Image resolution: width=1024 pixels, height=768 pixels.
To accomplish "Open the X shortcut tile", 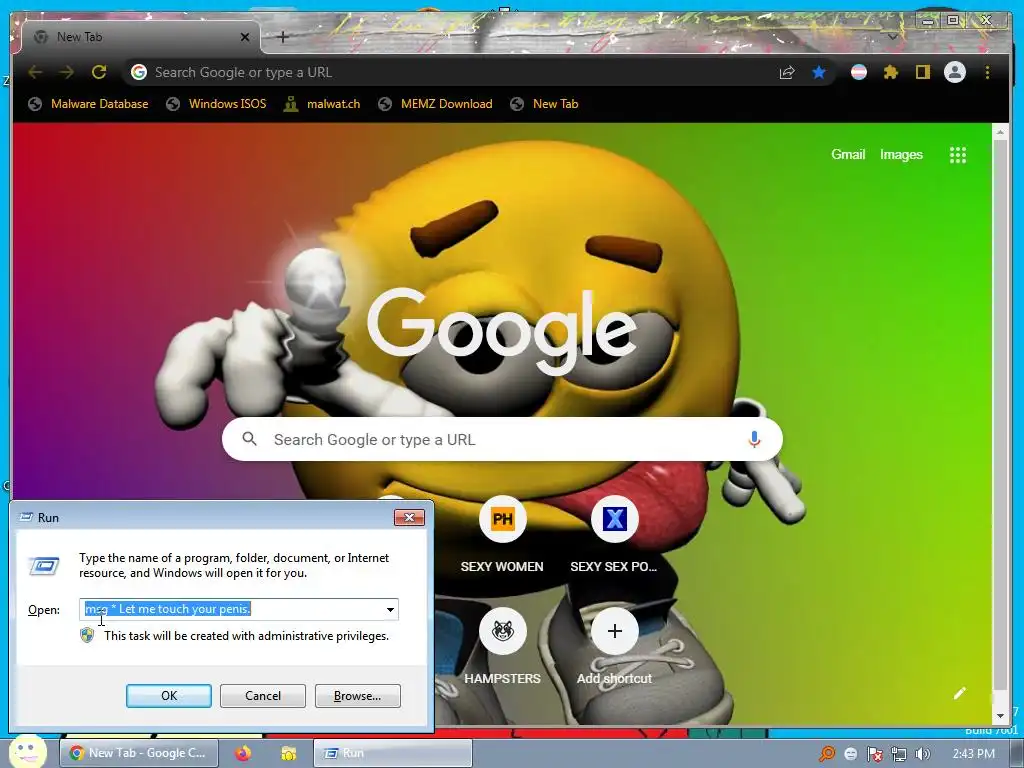I will pyautogui.click(x=615, y=519).
